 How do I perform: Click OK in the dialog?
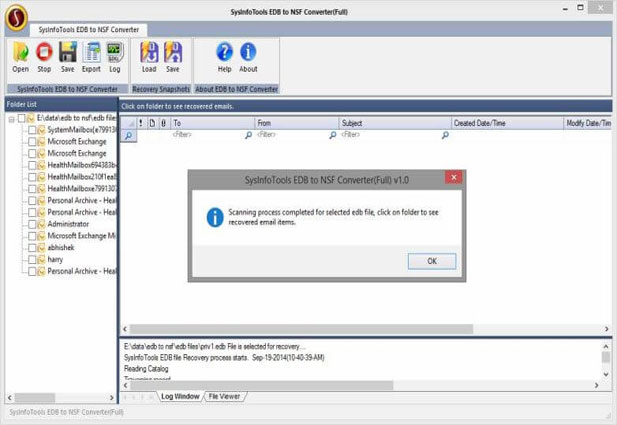click(432, 261)
